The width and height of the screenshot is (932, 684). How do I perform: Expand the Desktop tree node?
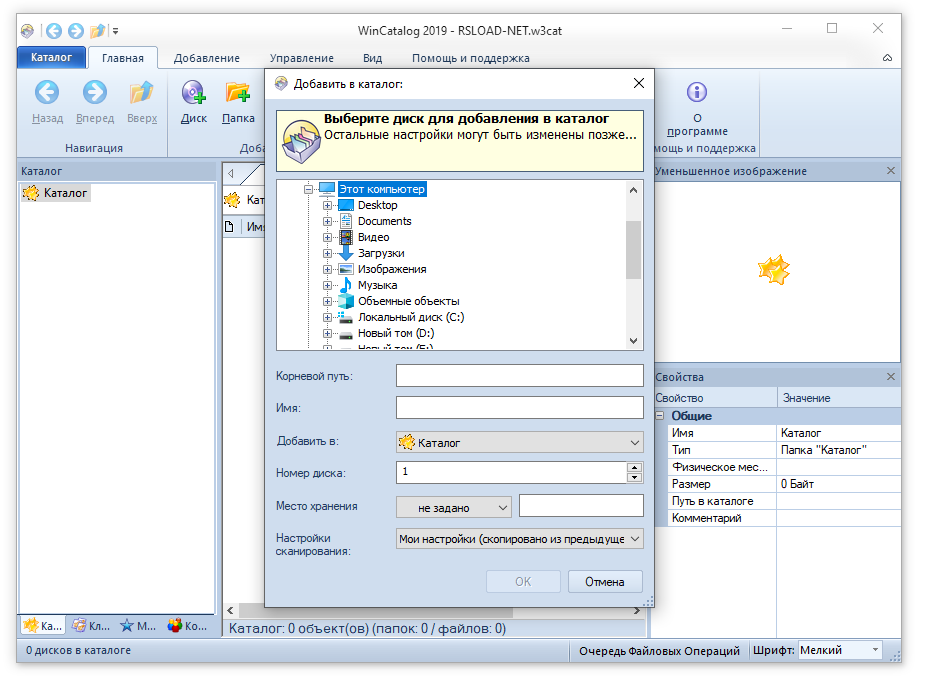point(327,205)
